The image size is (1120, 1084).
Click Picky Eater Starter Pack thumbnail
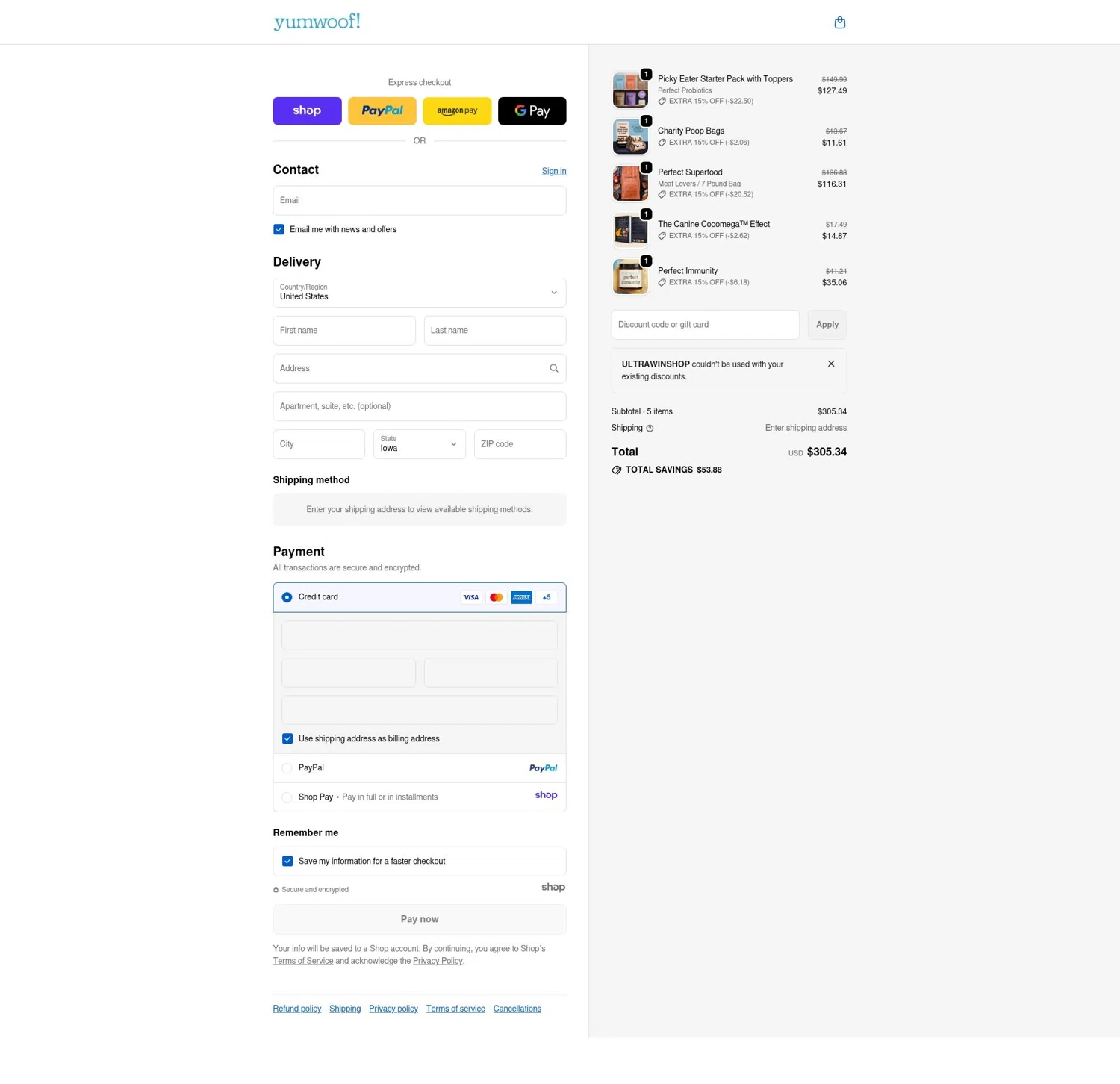(630, 90)
